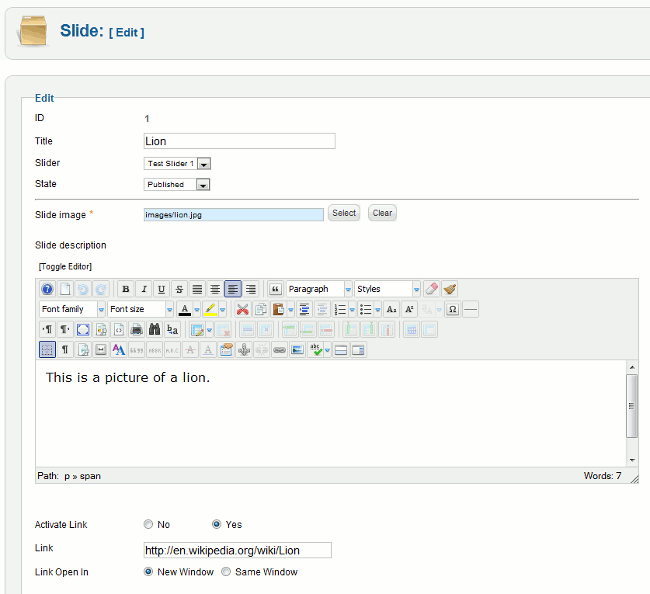Click the Subscript icon

(391, 309)
